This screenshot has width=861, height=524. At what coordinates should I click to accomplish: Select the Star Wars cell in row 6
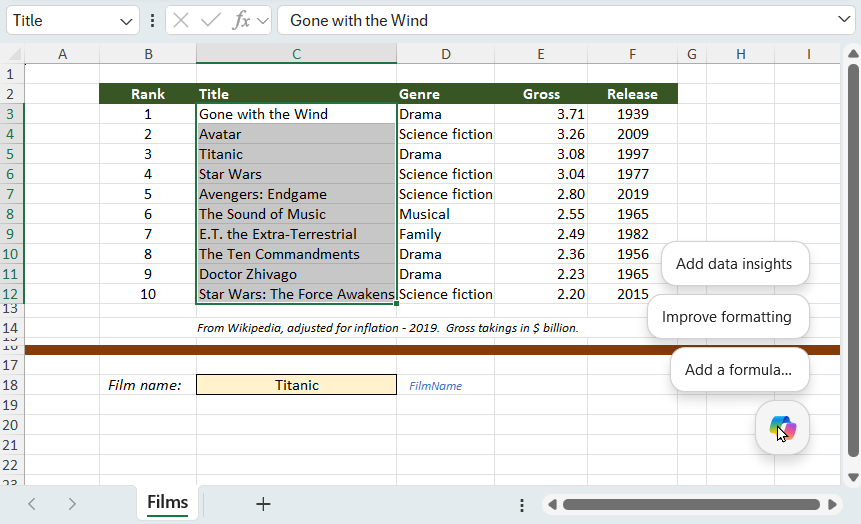coord(297,174)
